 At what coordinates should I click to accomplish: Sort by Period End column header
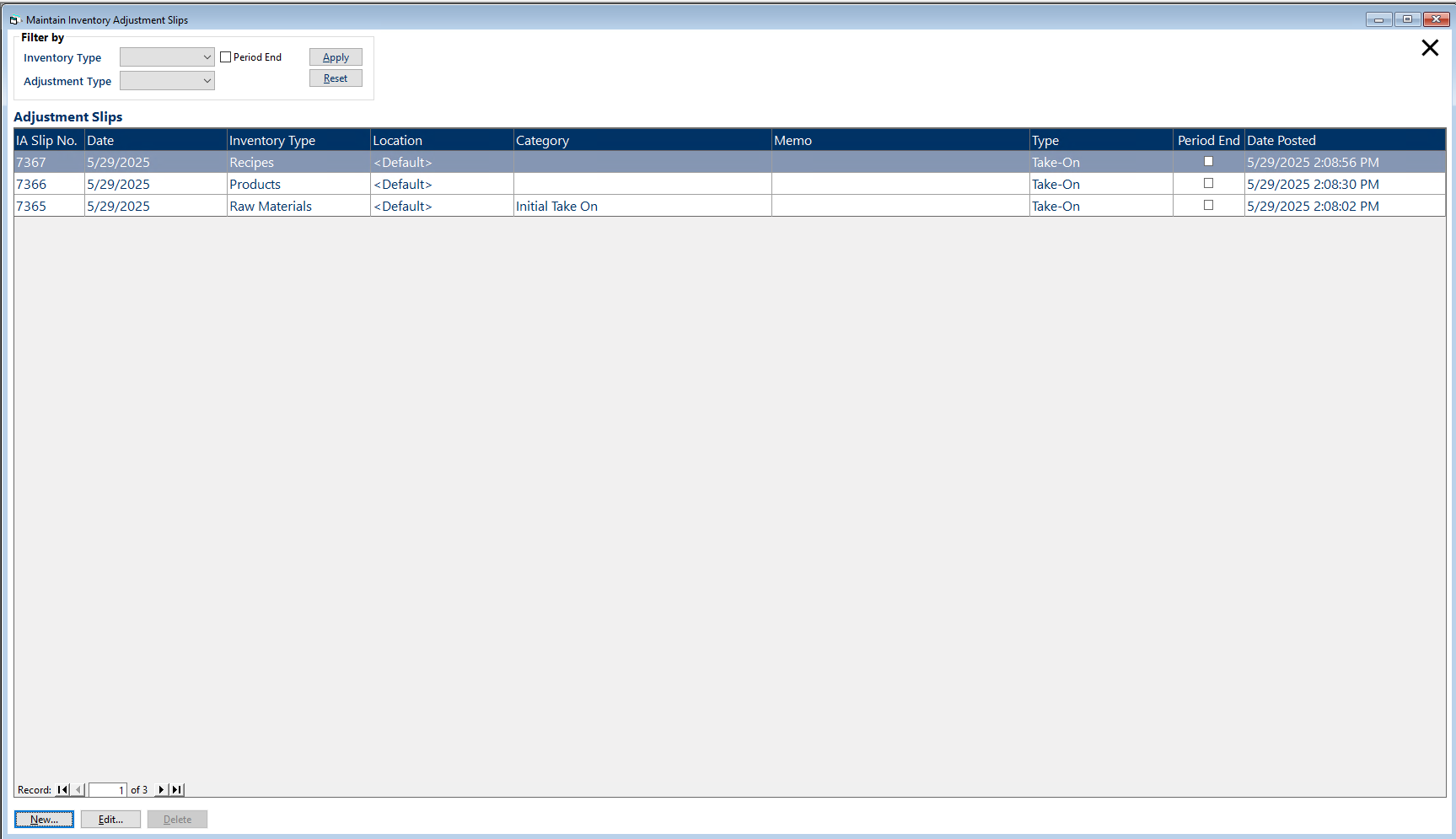[x=1209, y=140]
